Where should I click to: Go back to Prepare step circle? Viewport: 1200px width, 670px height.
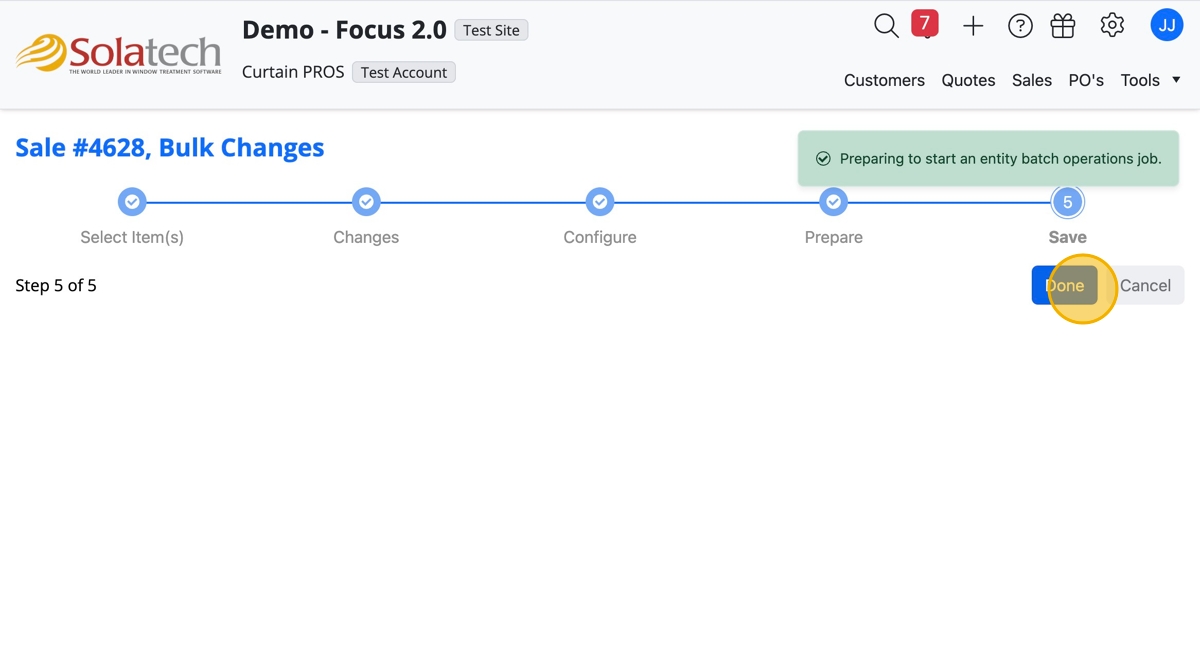(833, 202)
